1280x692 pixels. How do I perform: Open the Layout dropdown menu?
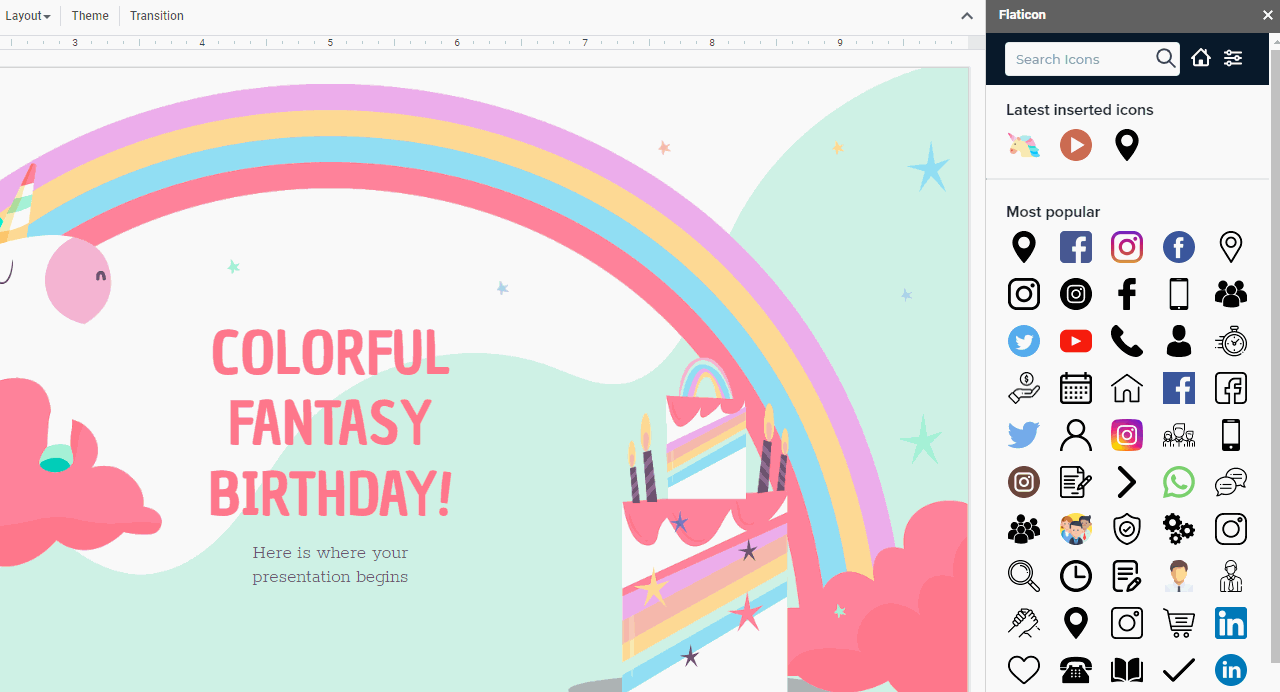tap(28, 16)
